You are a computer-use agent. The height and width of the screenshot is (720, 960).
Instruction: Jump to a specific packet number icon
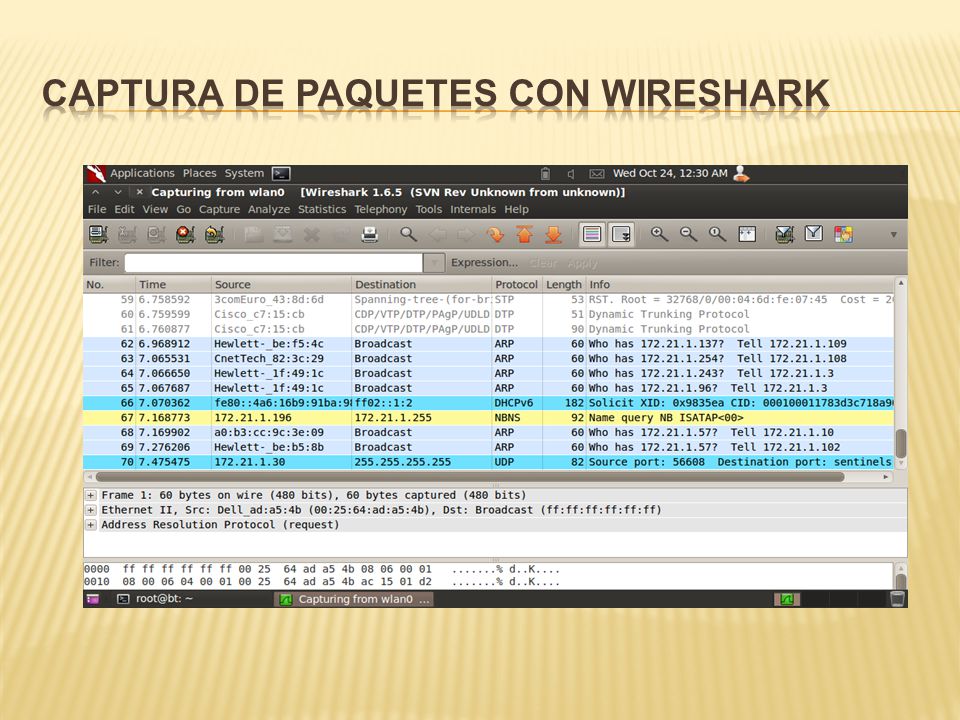[x=495, y=234]
